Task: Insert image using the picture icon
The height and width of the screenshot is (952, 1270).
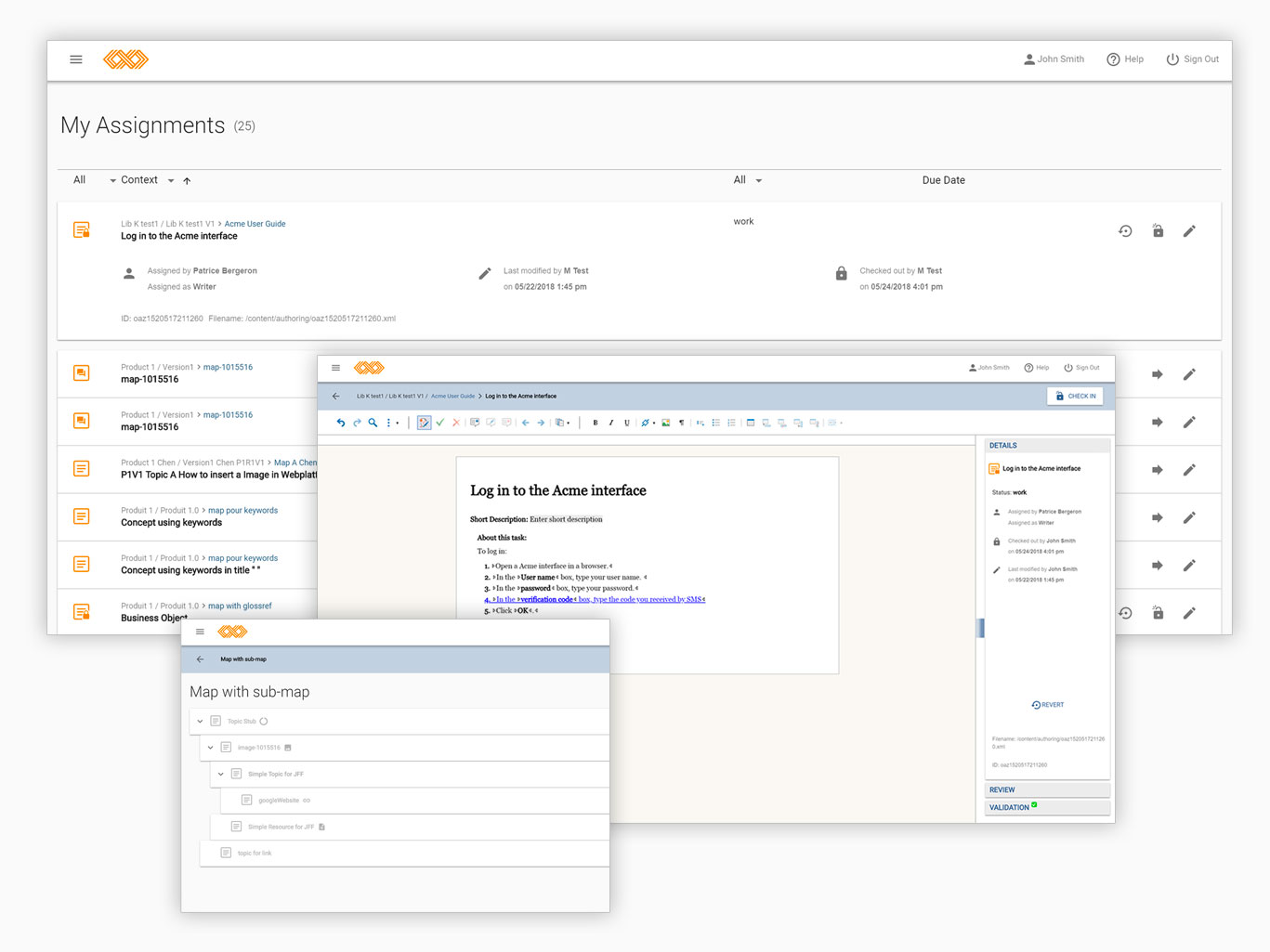Action: point(665,423)
